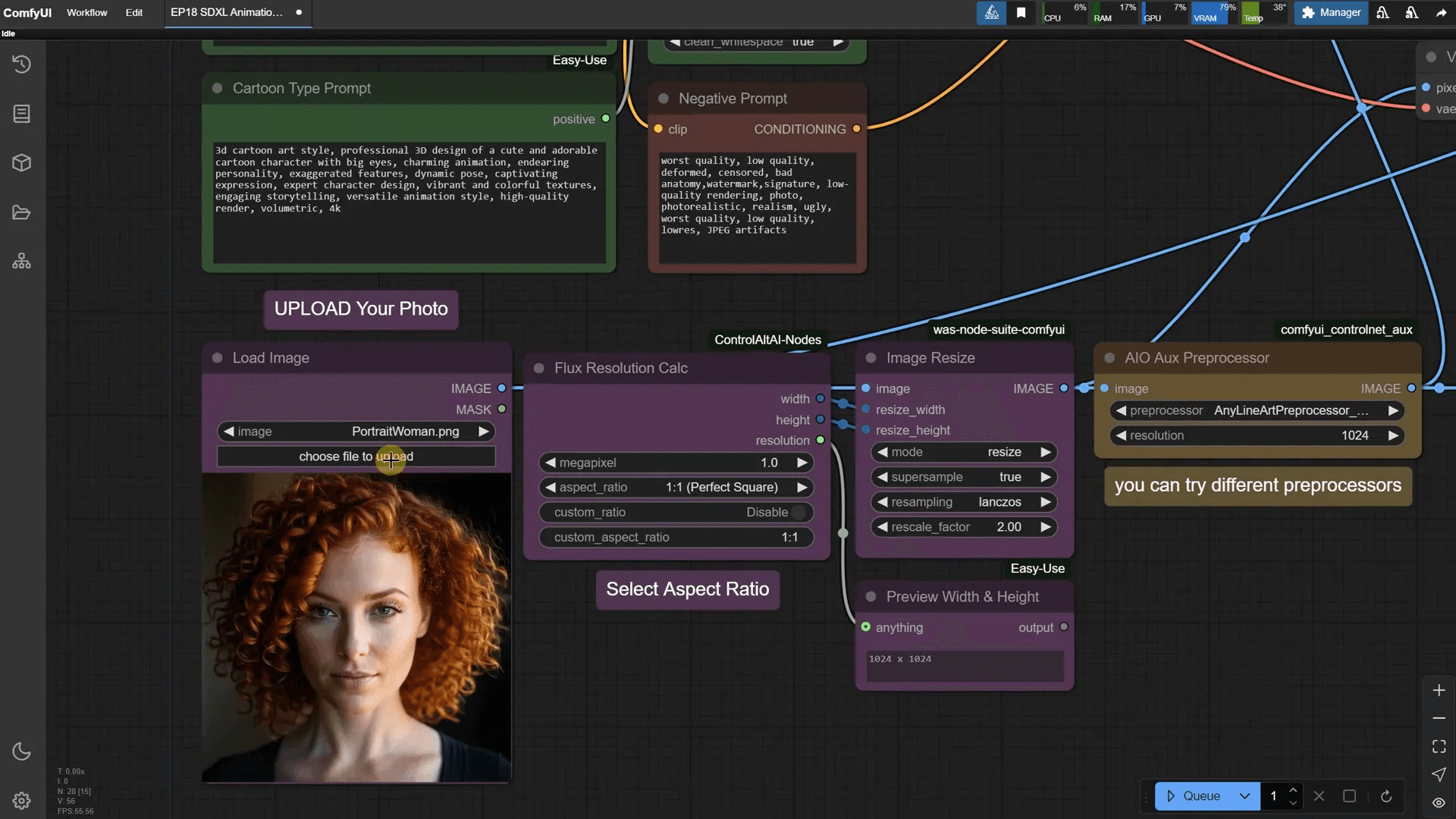Click into the negative prompt text area
Screen dimensions: 1456x819
[x=758, y=208]
